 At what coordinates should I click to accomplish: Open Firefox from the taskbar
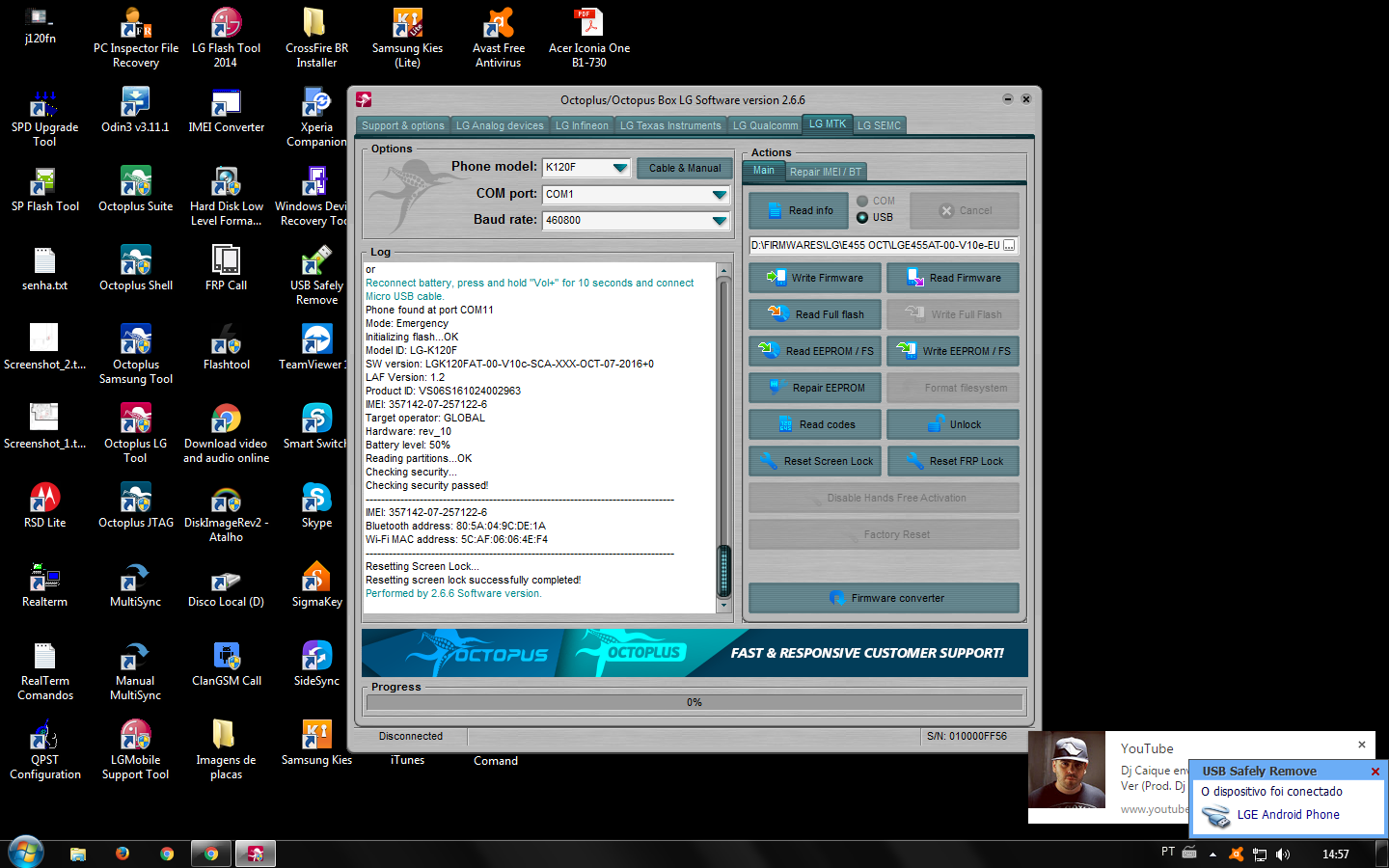(x=123, y=854)
